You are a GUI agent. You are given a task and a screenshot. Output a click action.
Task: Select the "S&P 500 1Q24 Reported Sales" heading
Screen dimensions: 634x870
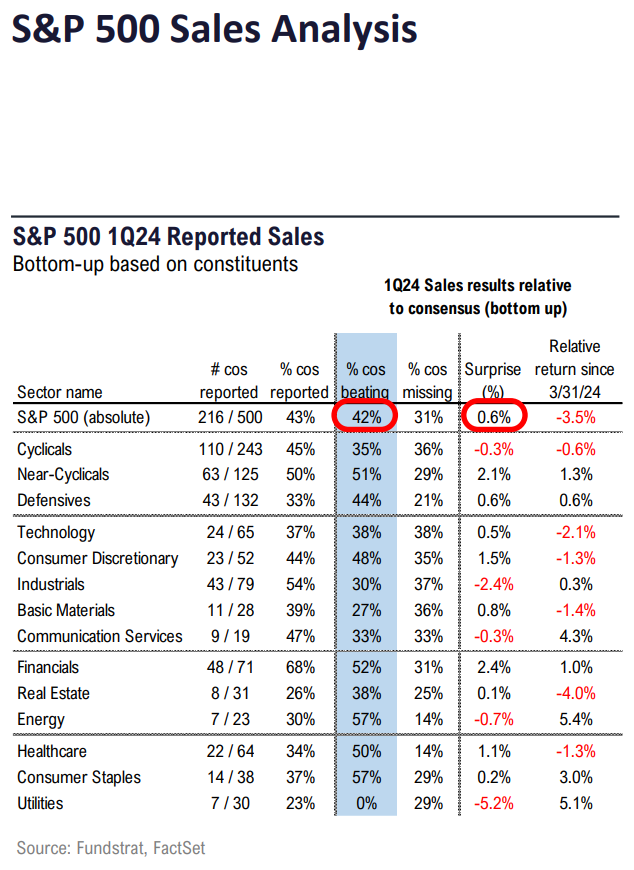pos(169,237)
